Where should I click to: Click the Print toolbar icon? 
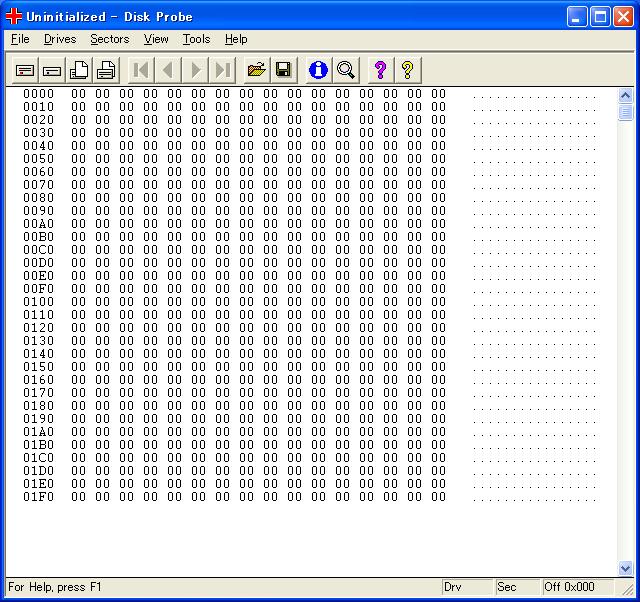106,70
